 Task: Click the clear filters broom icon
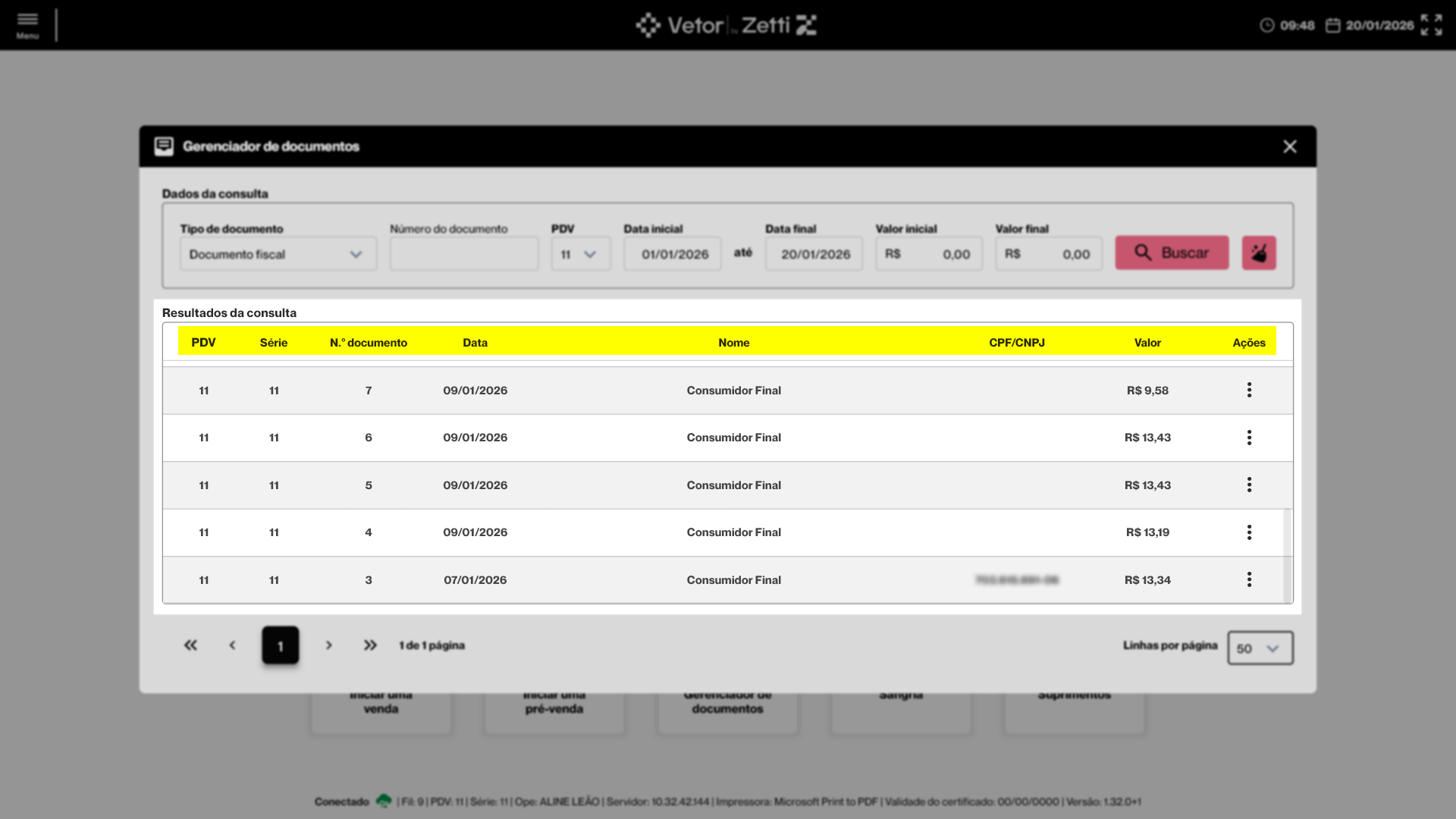[1258, 253]
